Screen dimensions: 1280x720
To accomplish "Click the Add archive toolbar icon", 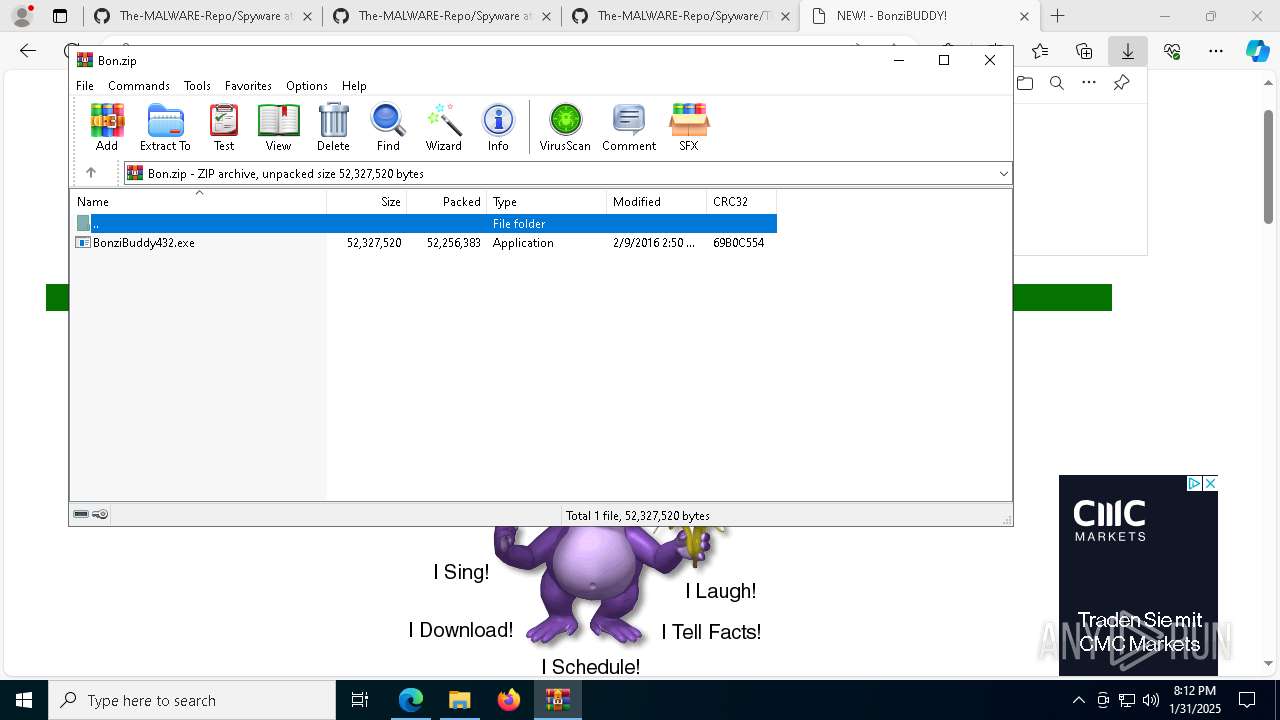I will (107, 127).
